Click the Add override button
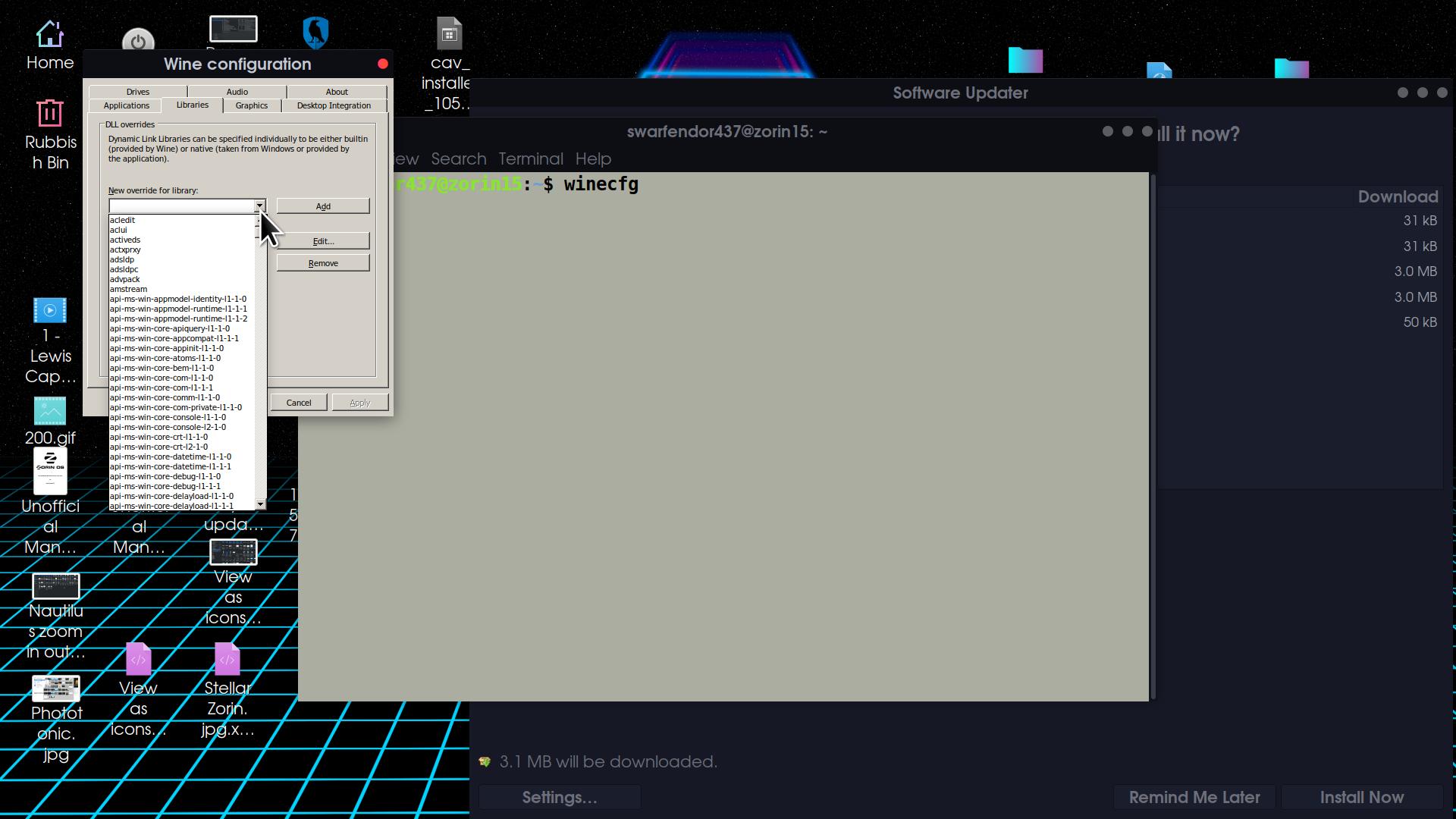Viewport: 1456px width, 819px height. [323, 206]
